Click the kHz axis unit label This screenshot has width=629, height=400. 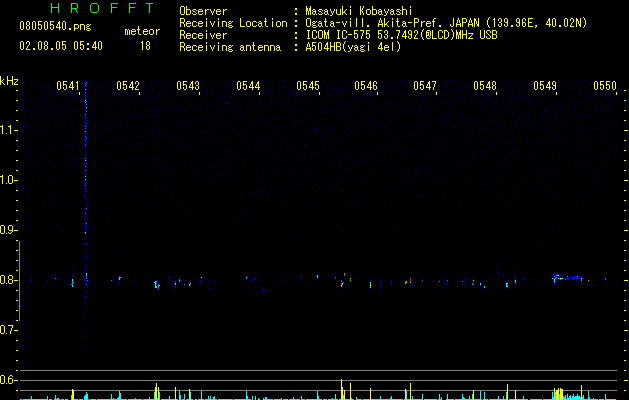(9, 81)
